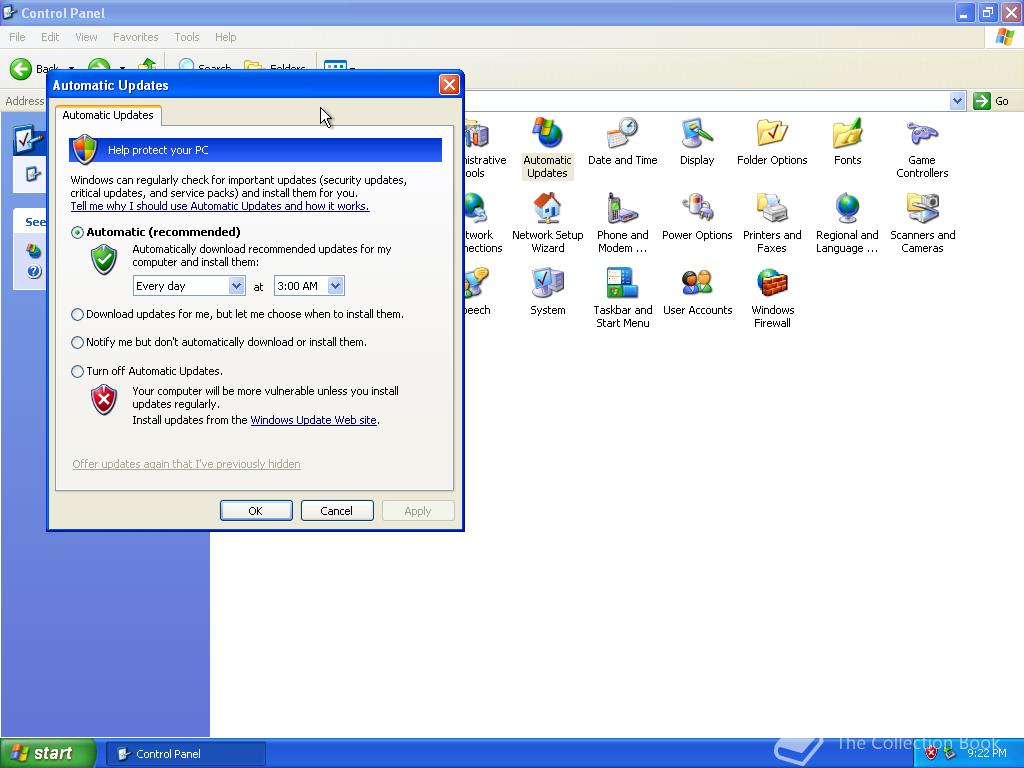Click the removable-hardware tray icon beside the clock
This screenshot has width=1024, height=768.
pos(950,753)
